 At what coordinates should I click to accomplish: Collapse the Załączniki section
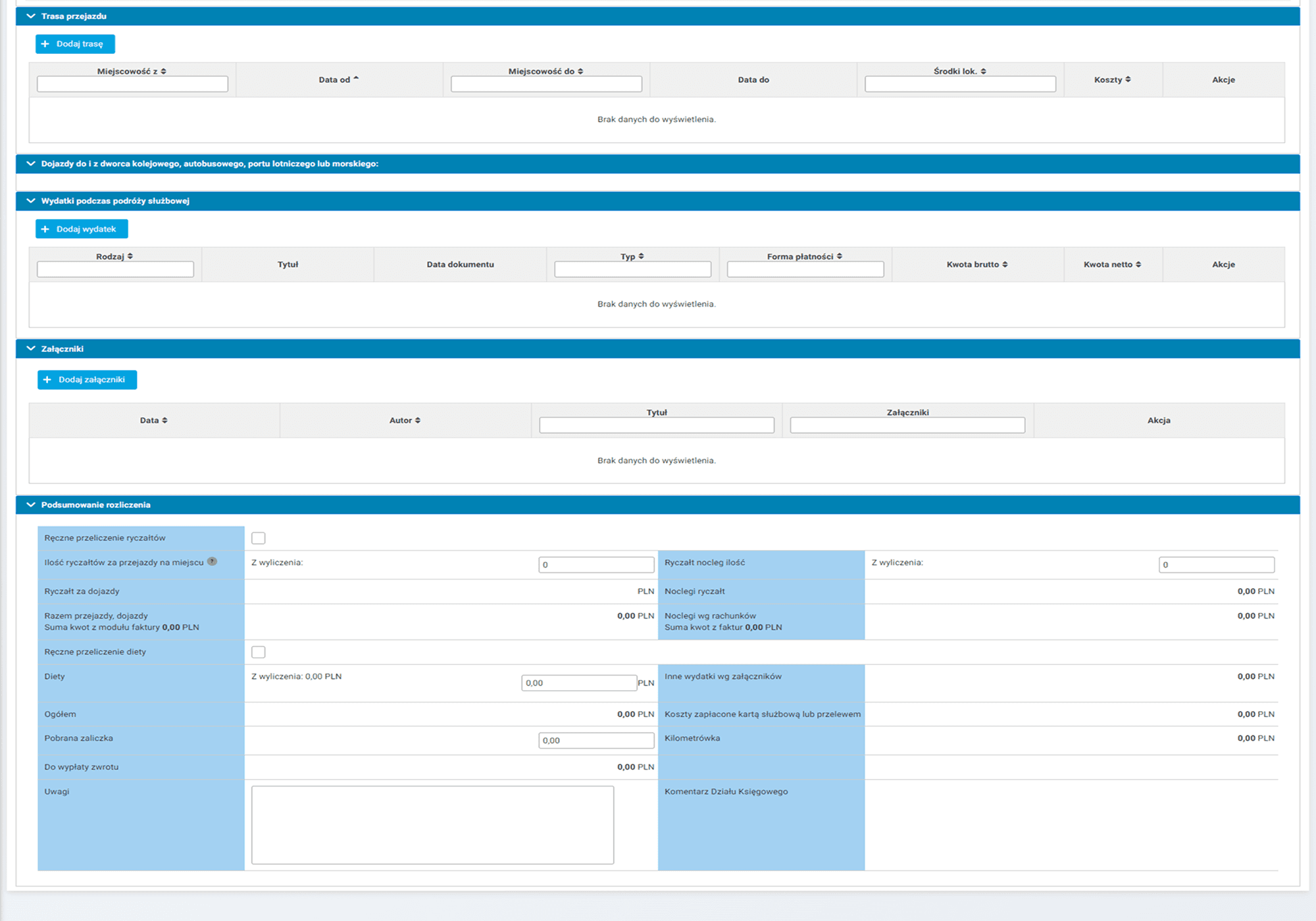click(x=30, y=349)
